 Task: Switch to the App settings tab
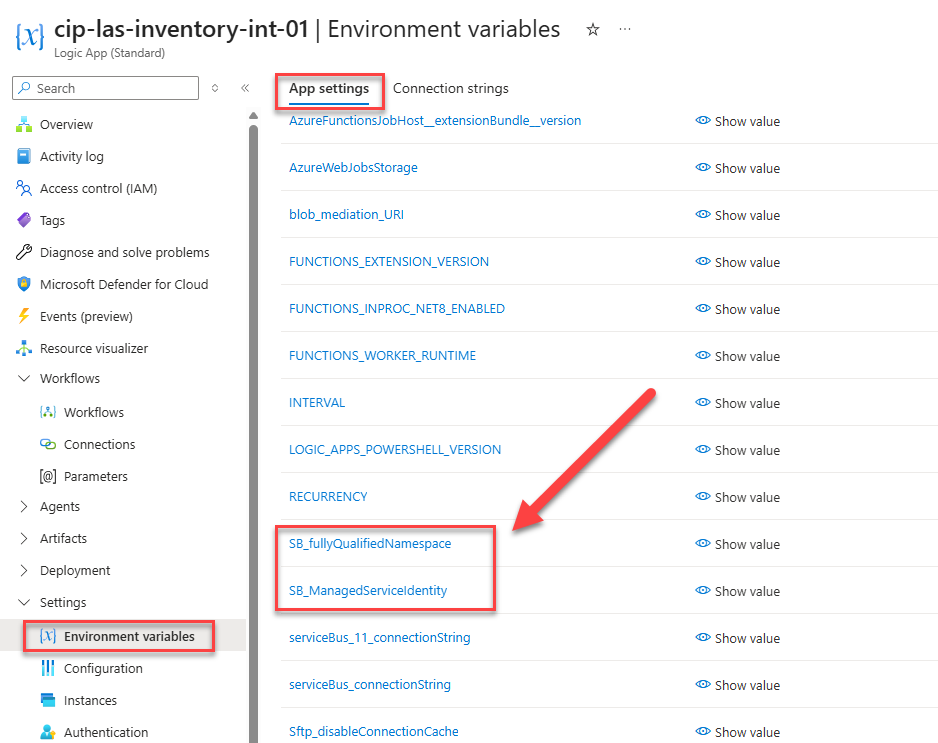tap(329, 89)
